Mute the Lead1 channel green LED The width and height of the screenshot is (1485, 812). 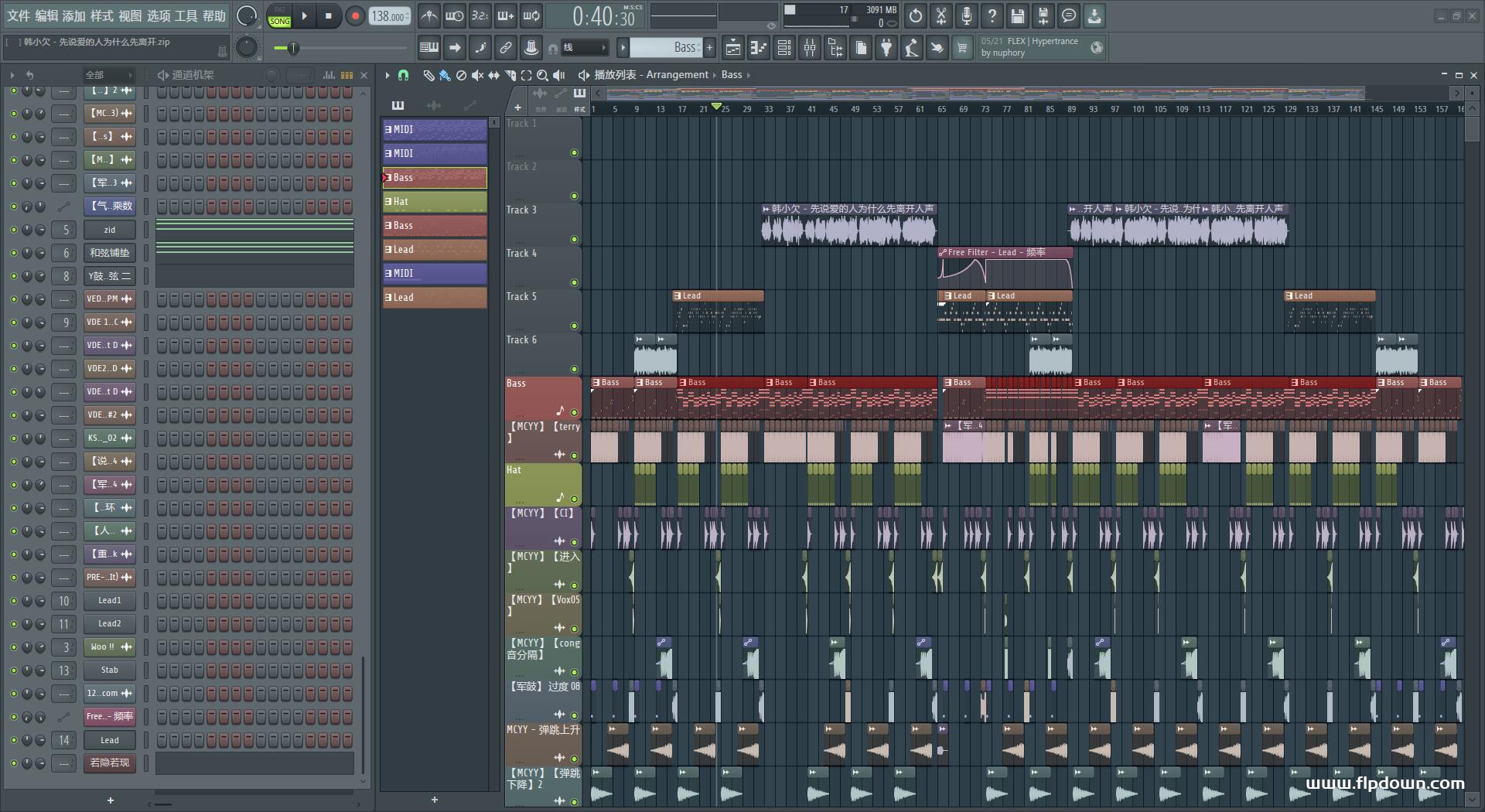[13, 601]
